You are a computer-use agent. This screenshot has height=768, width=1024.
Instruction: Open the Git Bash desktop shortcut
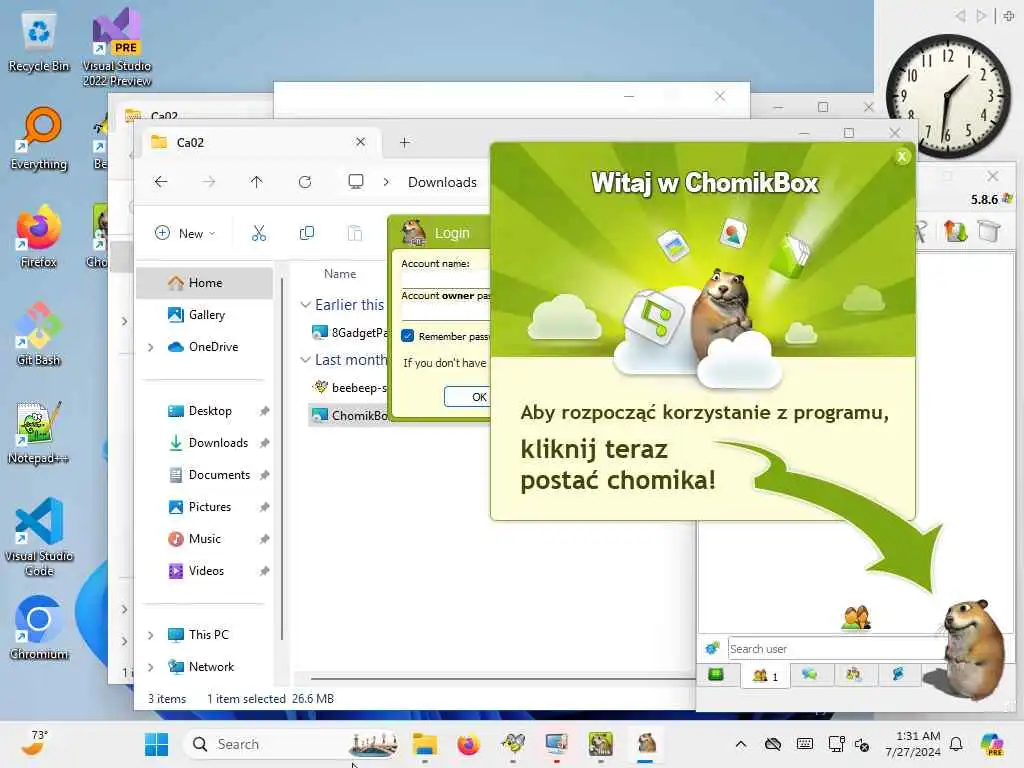click(39, 335)
